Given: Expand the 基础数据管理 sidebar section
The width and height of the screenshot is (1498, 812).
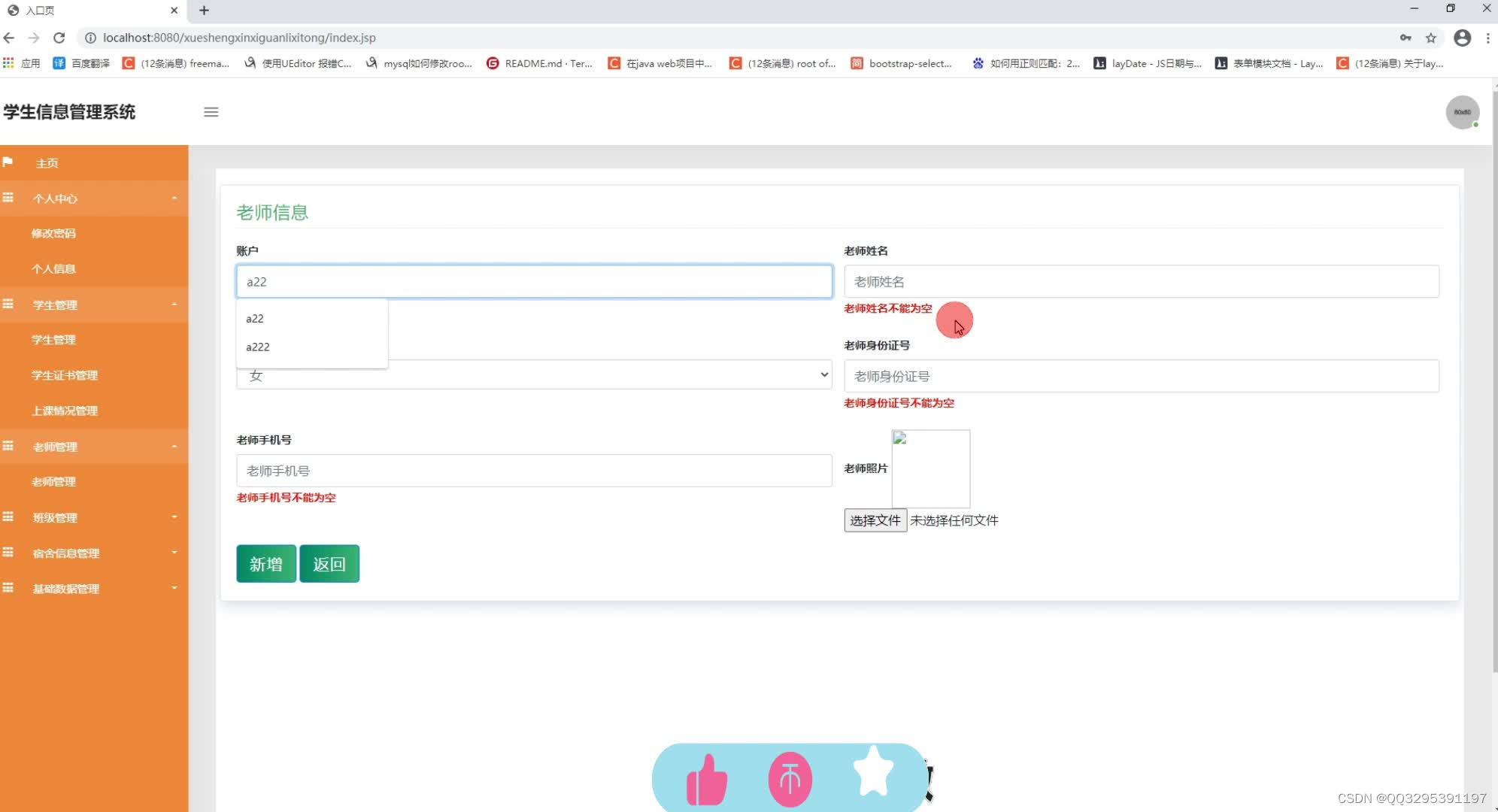Looking at the screenshot, I should [94, 589].
